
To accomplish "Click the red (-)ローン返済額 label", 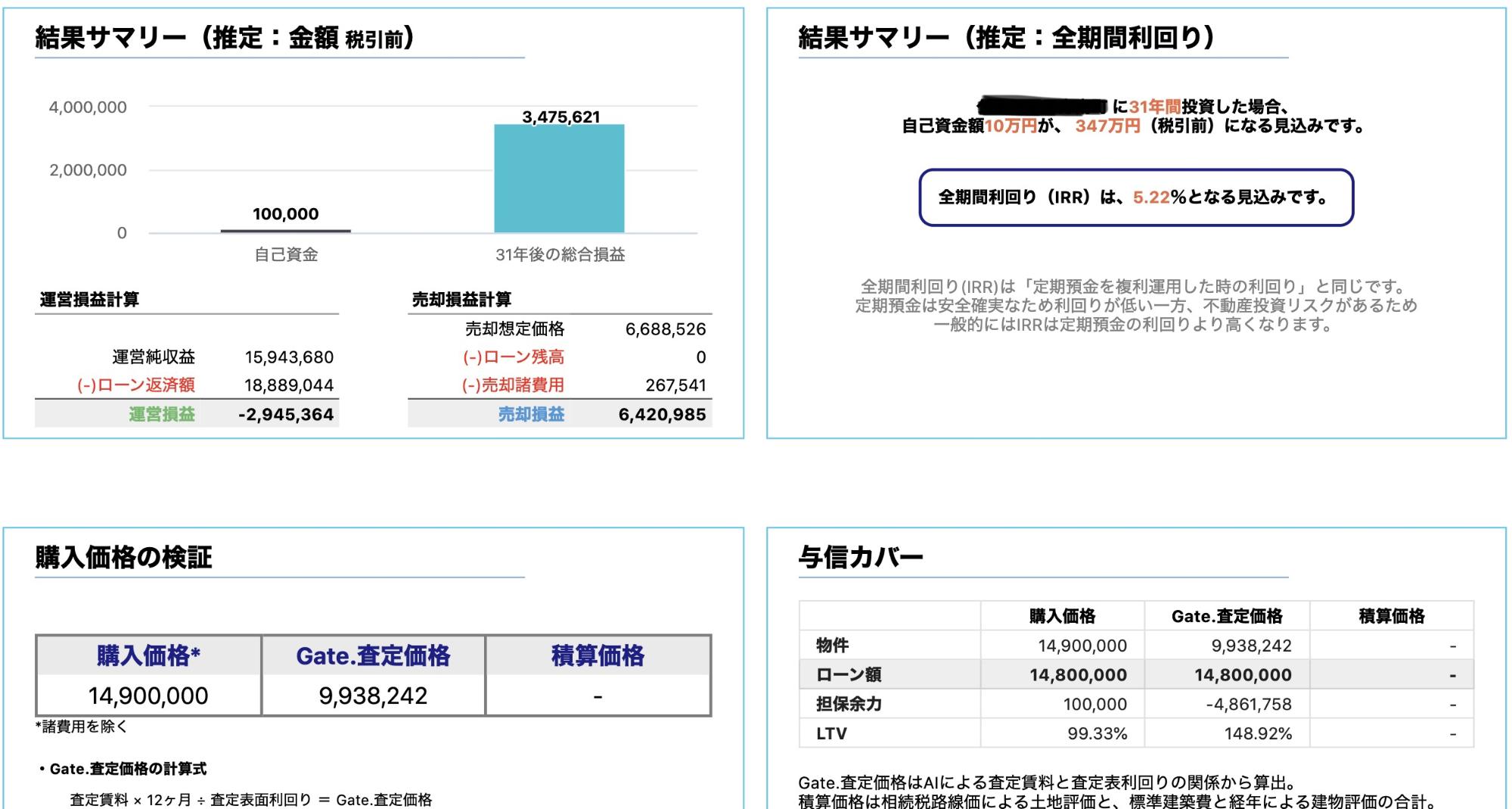I will pos(136,385).
